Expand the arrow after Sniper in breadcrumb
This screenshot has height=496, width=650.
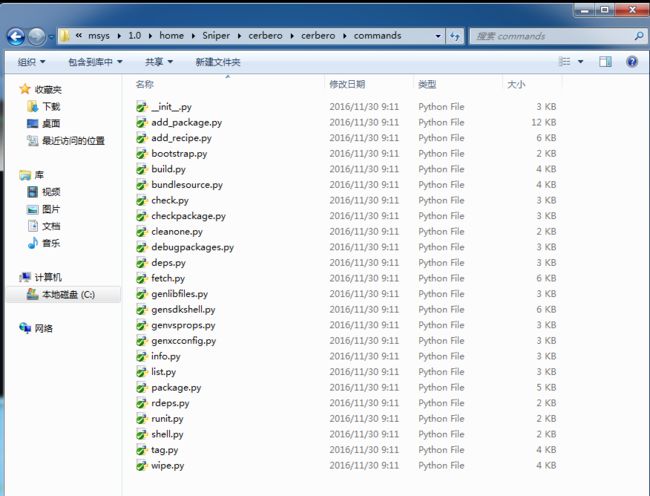click(x=239, y=36)
